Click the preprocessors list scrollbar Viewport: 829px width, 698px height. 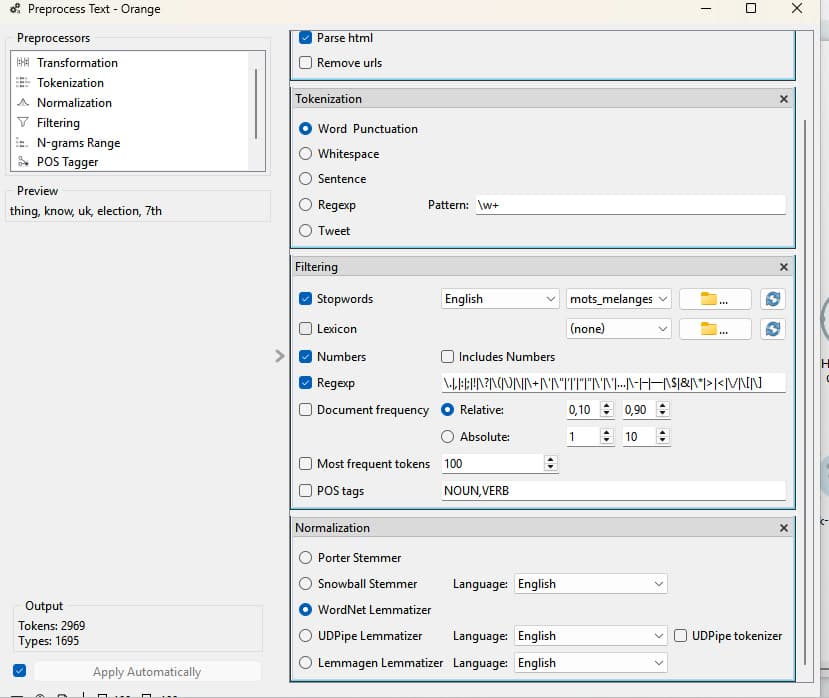tap(256, 104)
